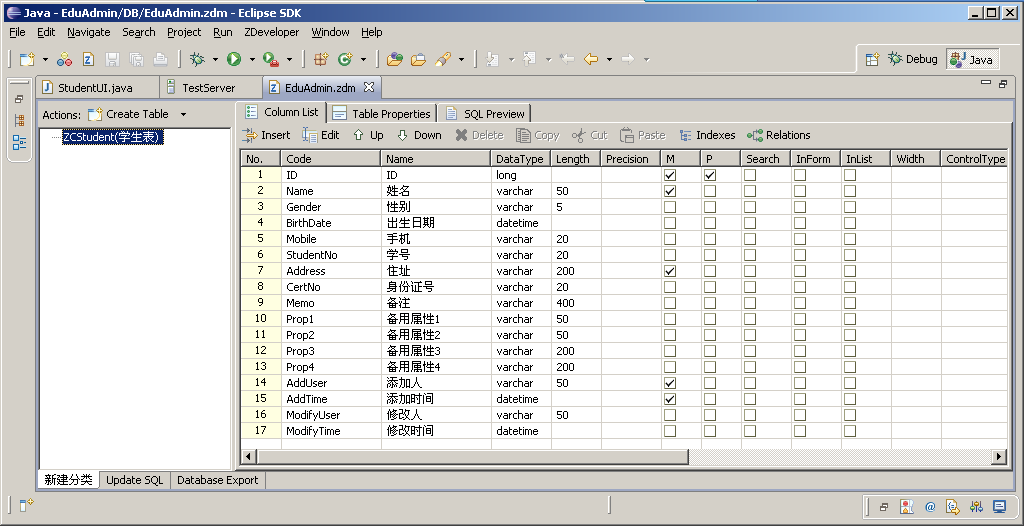The height and width of the screenshot is (526, 1024).
Task: Open the New wizard dropdown arrow
Action: coord(45,59)
